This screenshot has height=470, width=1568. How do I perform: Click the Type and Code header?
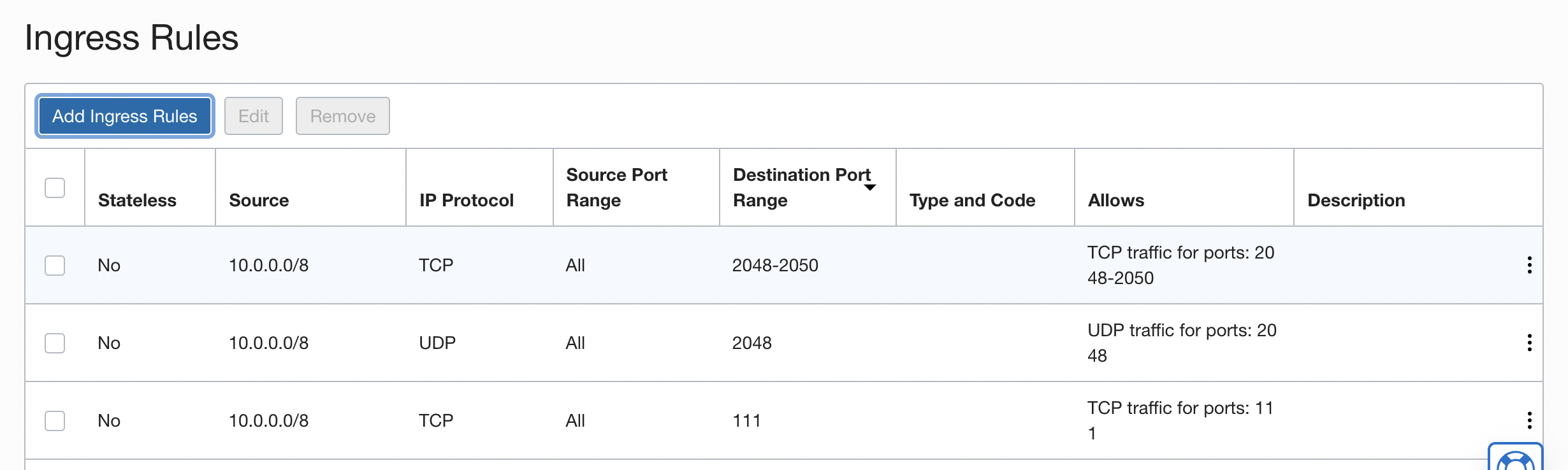972,200
